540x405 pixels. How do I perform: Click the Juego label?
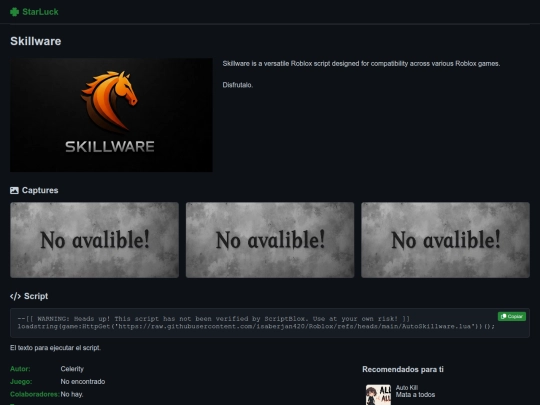point(21,382)
